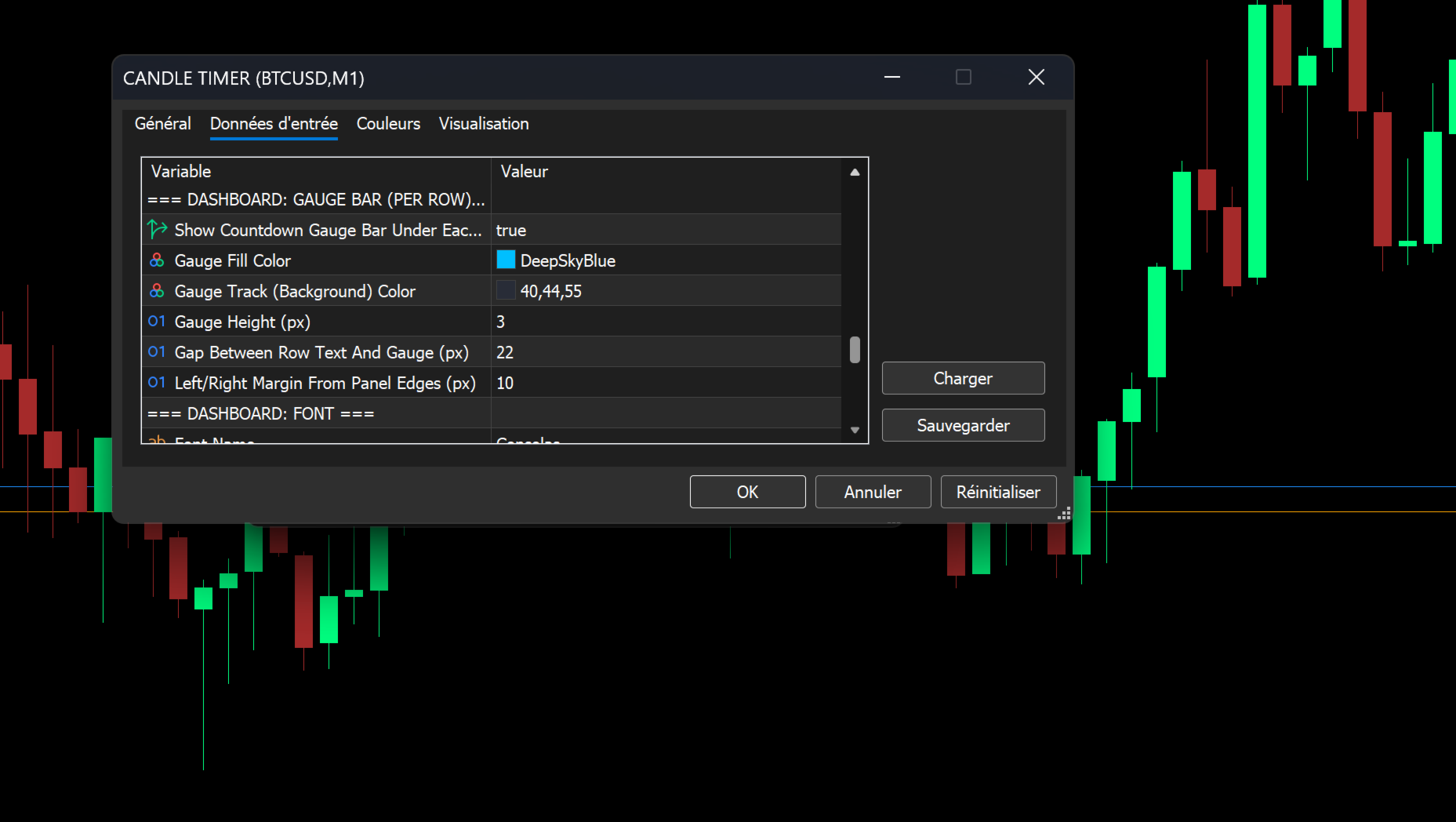Click the scroll up arrow of the inputs list
Image resolution: width=1456 pixels, height=822 pixels.
855,172
